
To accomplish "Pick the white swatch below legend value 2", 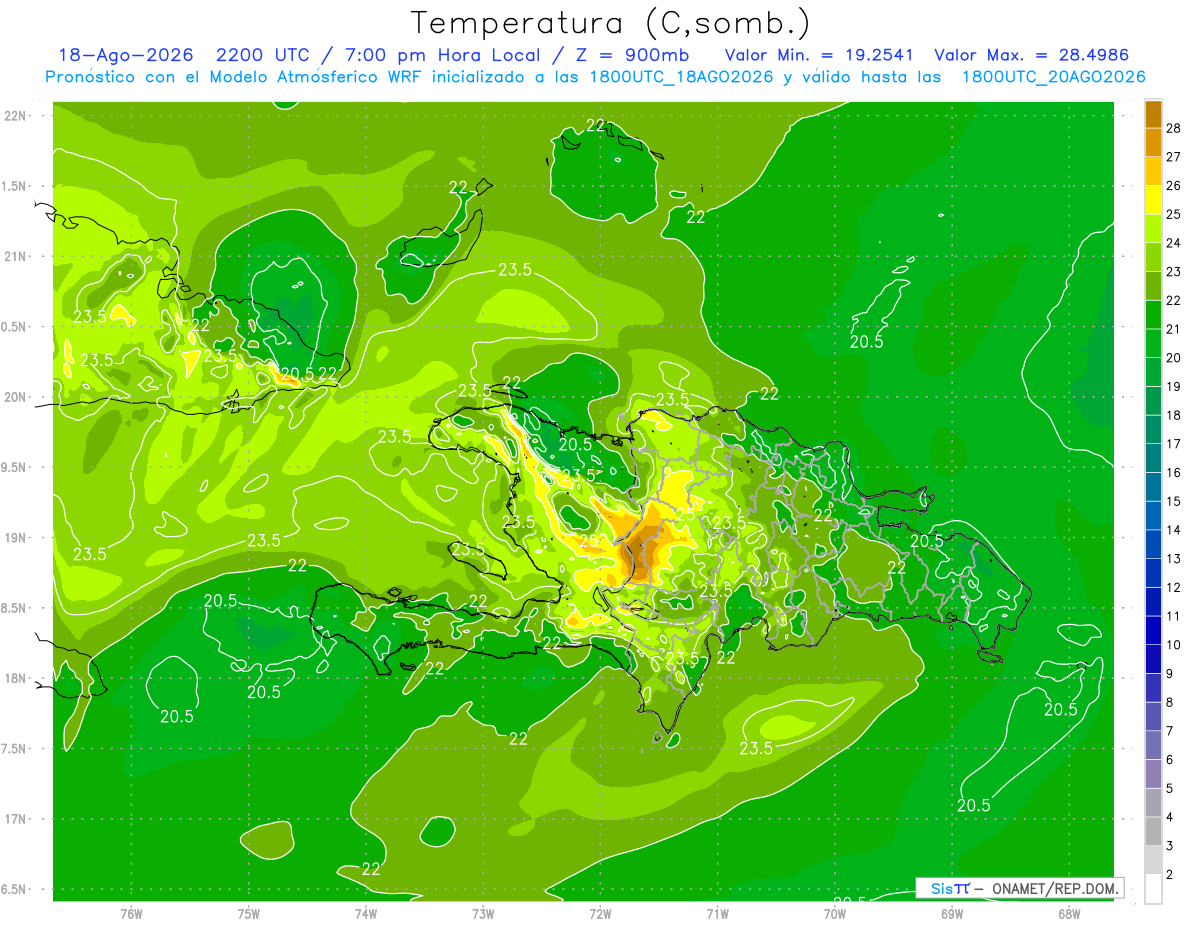I will (1153, 889).
